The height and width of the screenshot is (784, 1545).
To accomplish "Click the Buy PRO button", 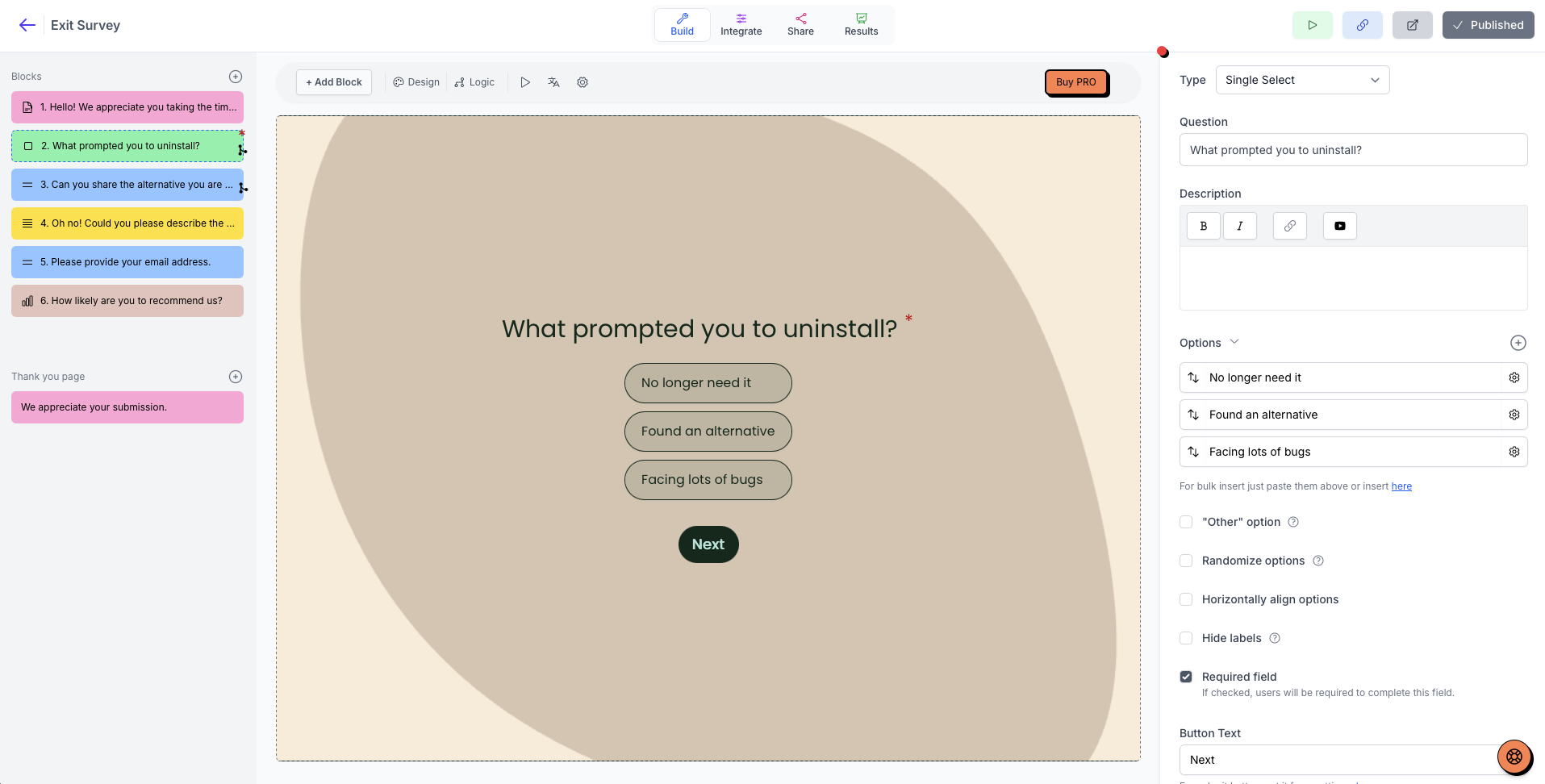I will 1076,82.
